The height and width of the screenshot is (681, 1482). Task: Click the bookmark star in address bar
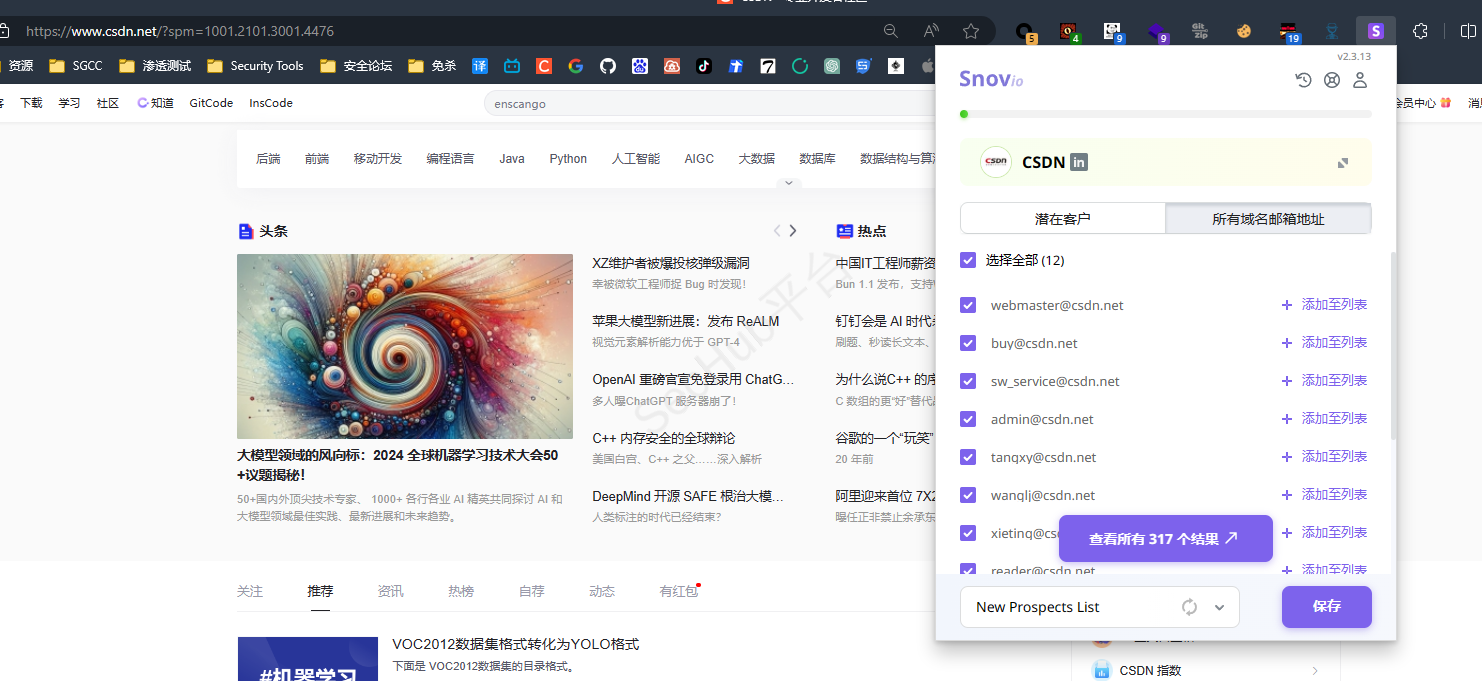click(x=970, y=31)
